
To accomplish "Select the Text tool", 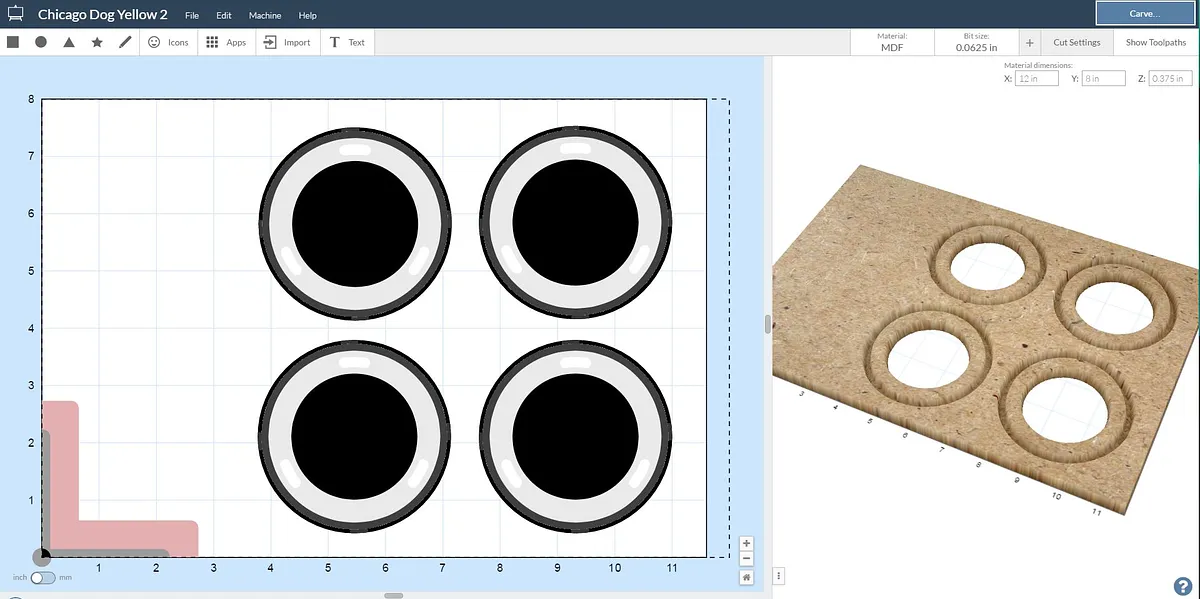I will point(347,42).
